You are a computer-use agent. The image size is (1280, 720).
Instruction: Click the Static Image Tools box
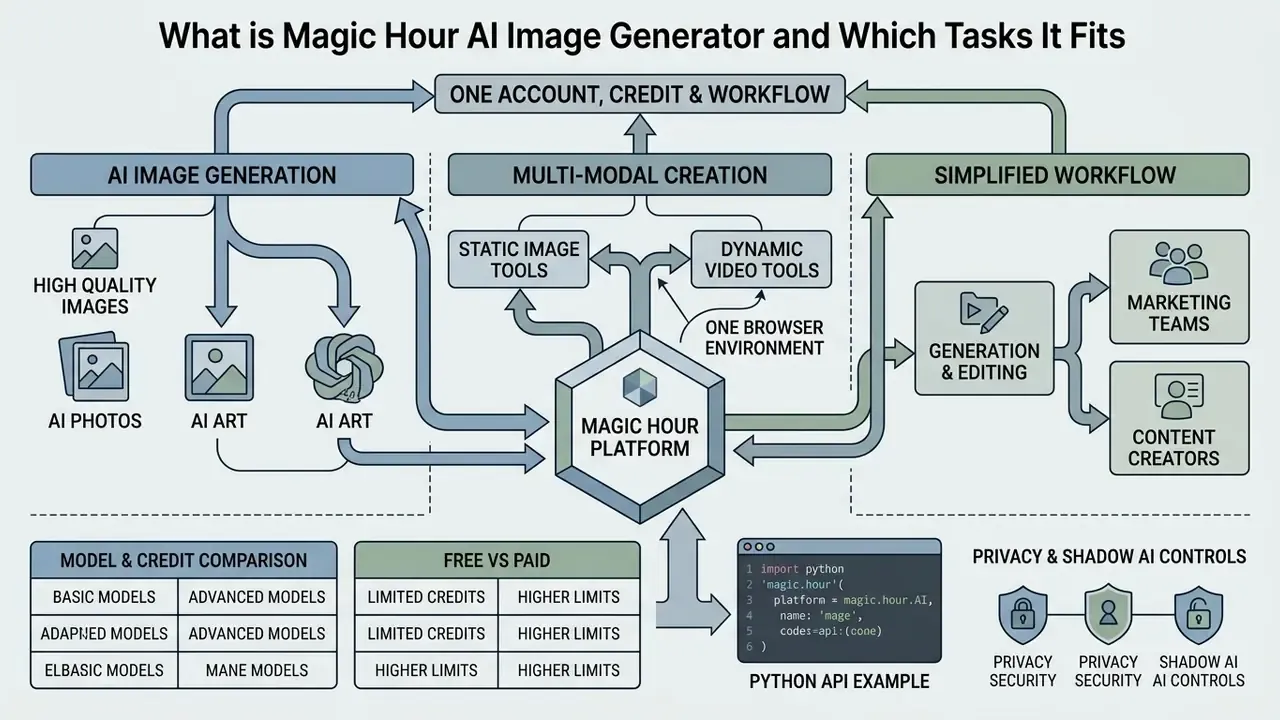point(518,259)
